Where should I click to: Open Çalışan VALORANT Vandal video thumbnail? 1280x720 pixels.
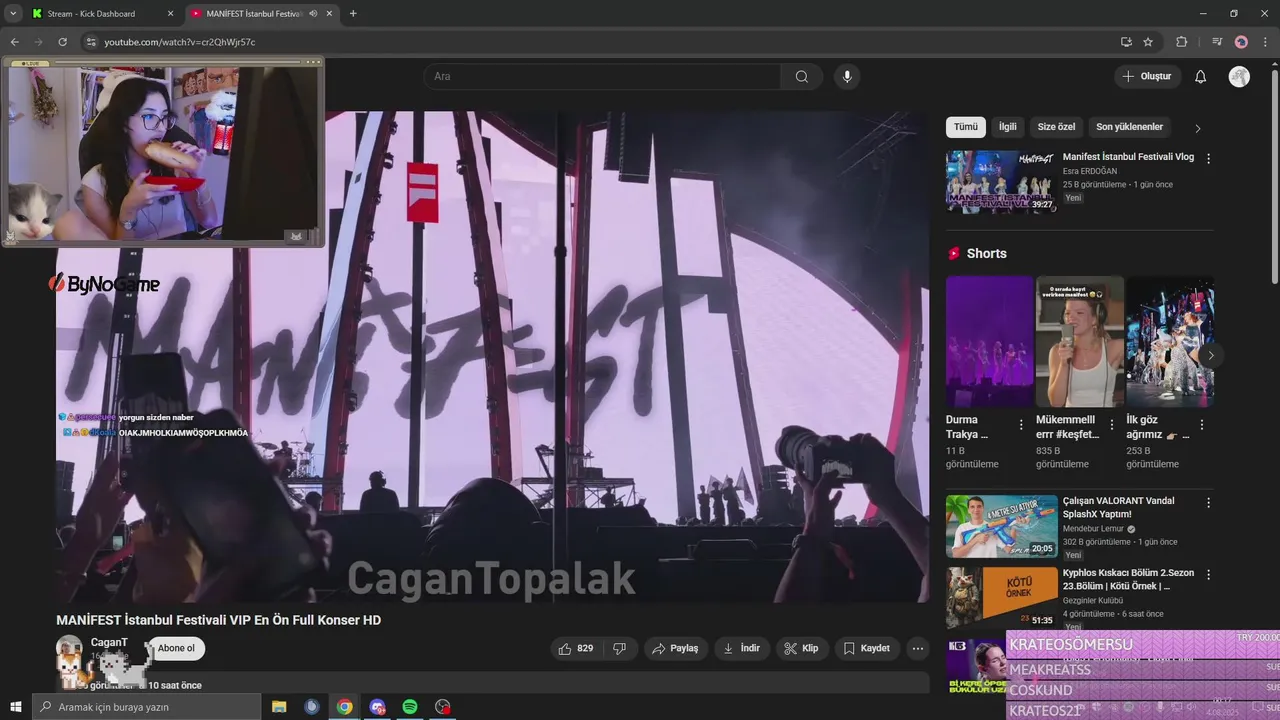coord(1001,526)
